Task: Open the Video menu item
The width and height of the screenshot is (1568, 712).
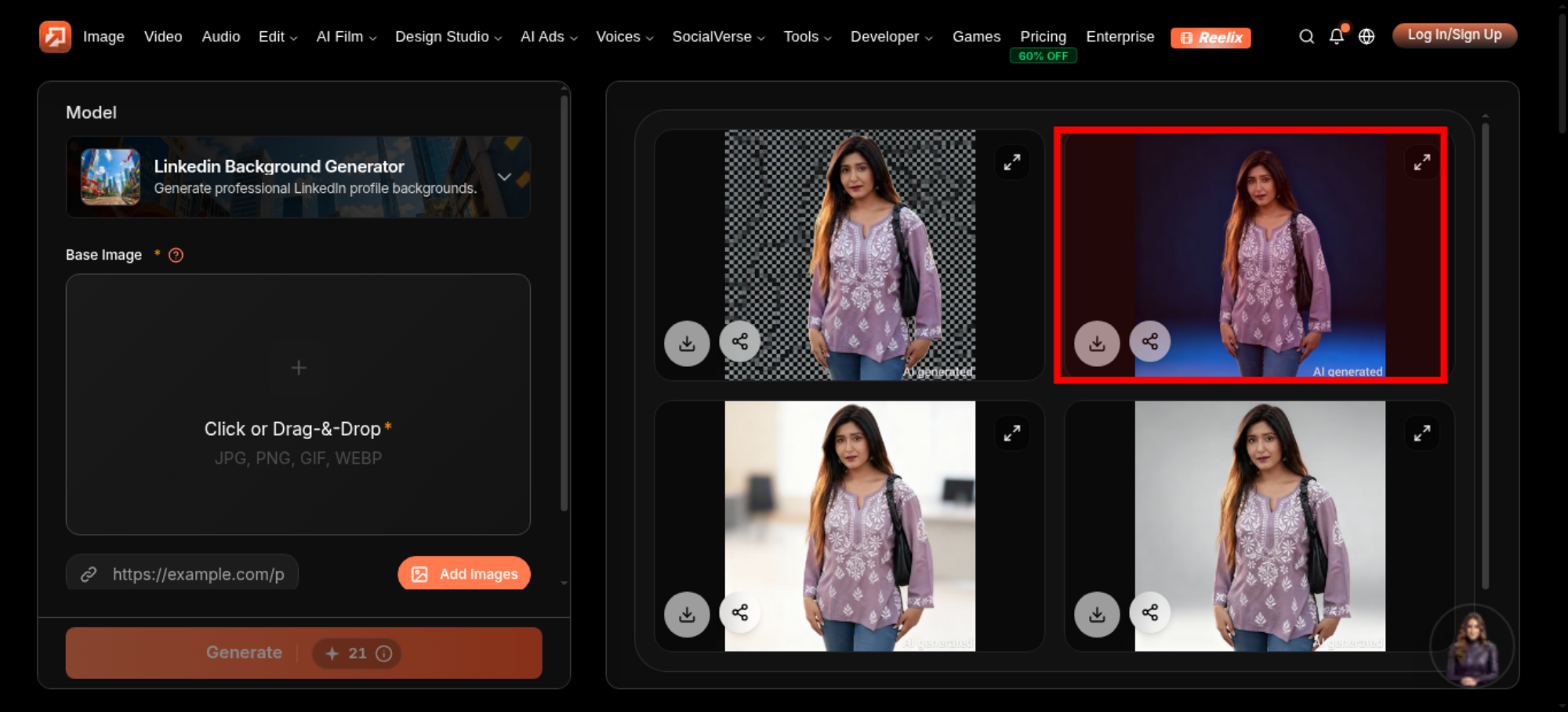Action: point(163,37)
